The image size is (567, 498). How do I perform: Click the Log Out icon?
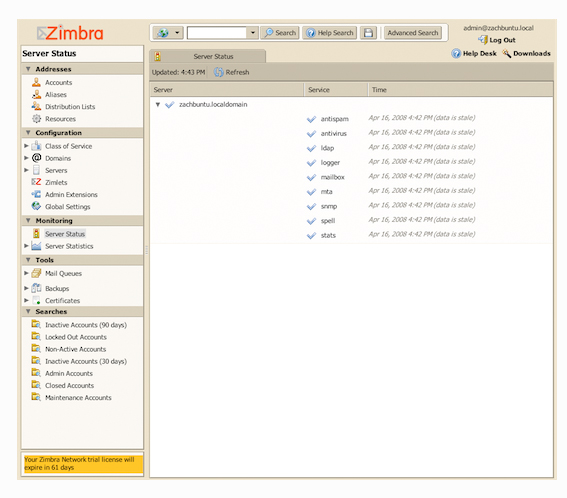(483, 39)
